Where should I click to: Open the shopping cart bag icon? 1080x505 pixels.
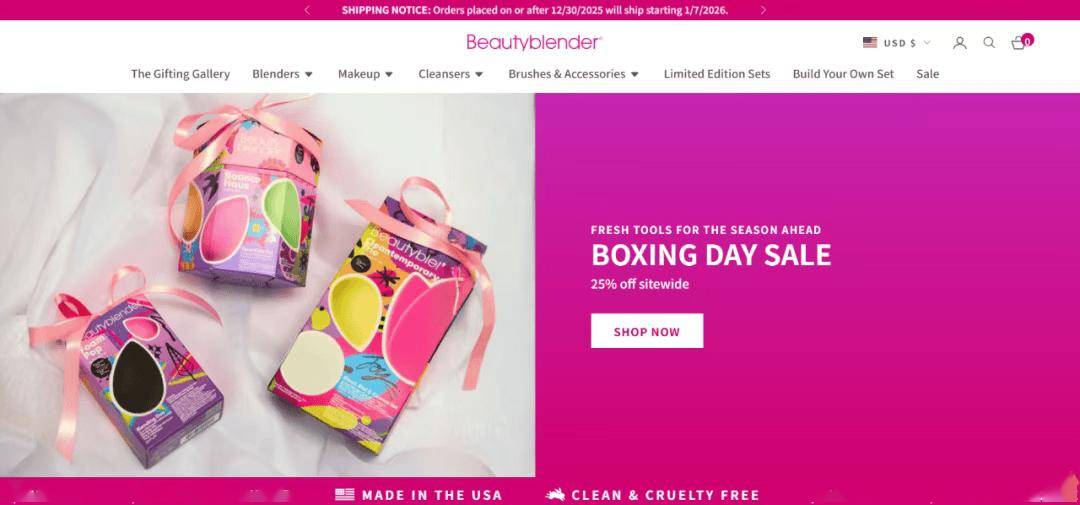tap(1018, 43)
